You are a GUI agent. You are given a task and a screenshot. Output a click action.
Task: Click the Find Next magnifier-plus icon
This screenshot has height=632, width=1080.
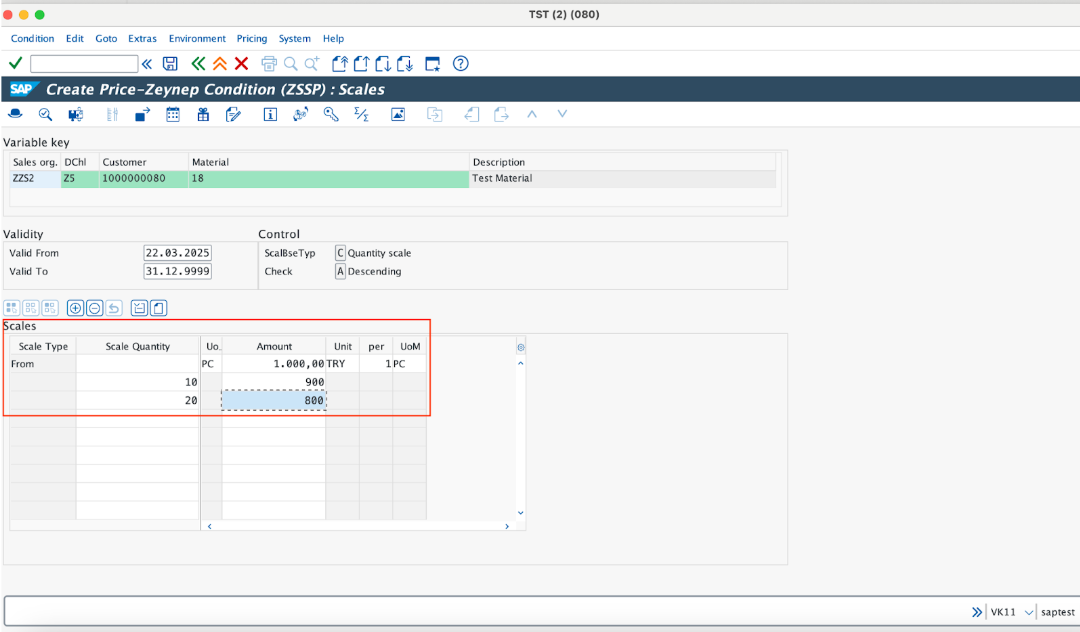pyautogui.click(x=312, y=64)
